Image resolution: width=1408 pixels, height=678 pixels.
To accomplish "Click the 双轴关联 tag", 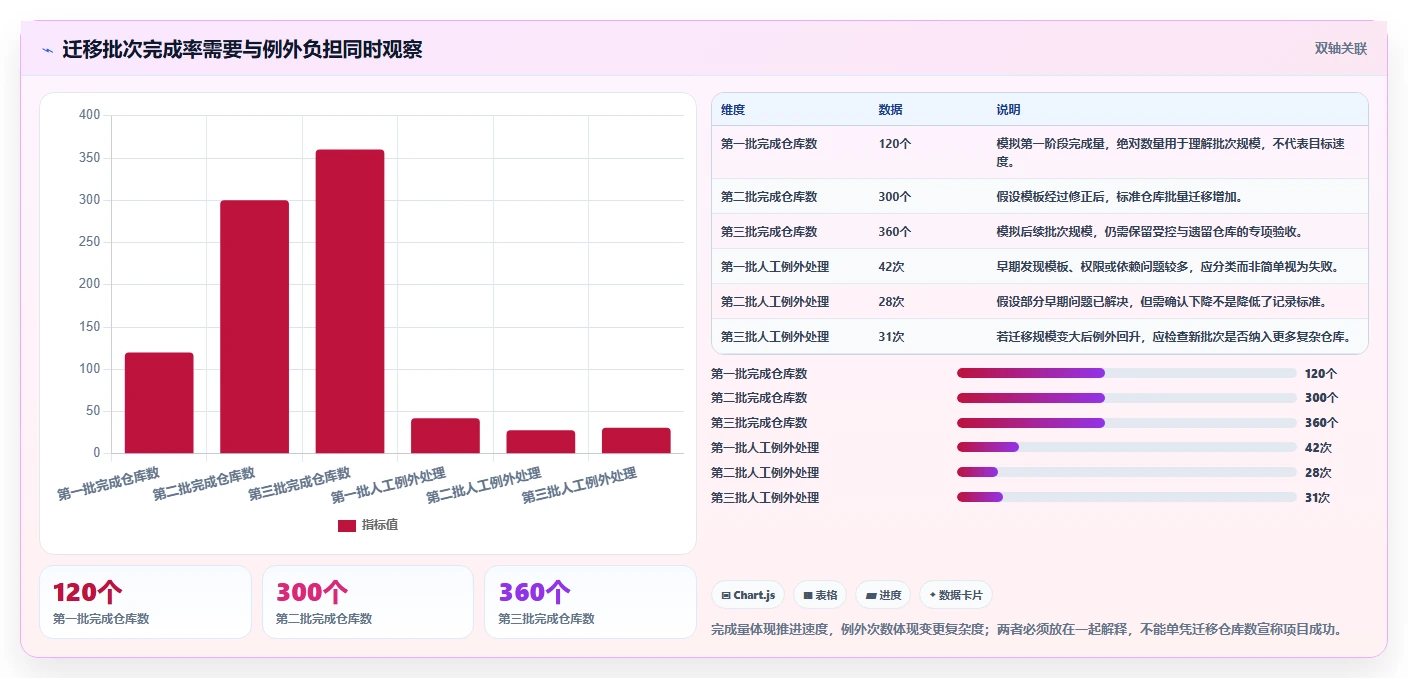I will point(1340,48).
